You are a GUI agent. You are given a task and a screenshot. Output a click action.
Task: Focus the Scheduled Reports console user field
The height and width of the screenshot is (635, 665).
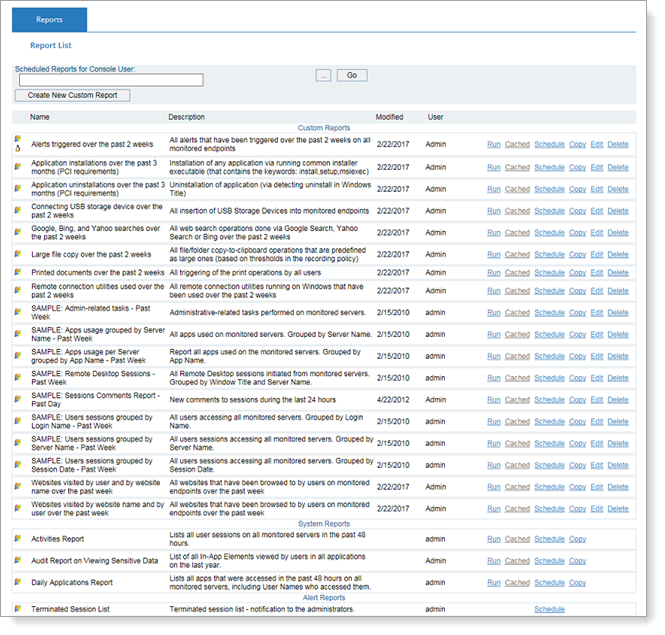point(109,80)
